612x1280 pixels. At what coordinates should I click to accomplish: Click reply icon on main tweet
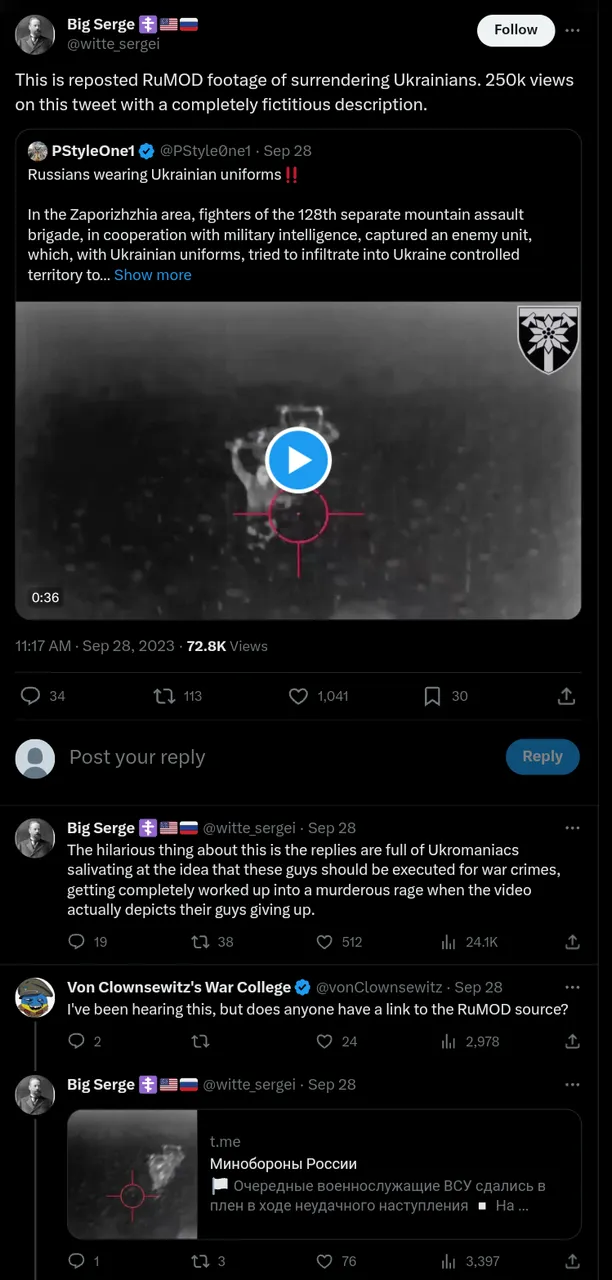click(x=31, y=696)
